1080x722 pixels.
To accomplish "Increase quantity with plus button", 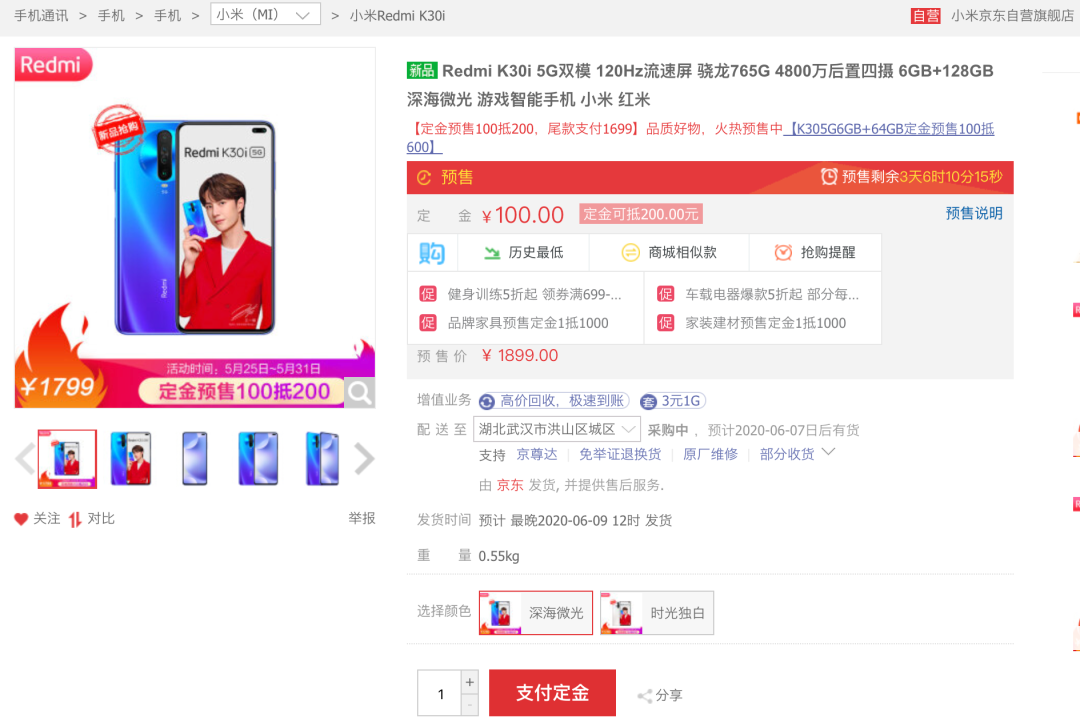I will tap(470, 682).
